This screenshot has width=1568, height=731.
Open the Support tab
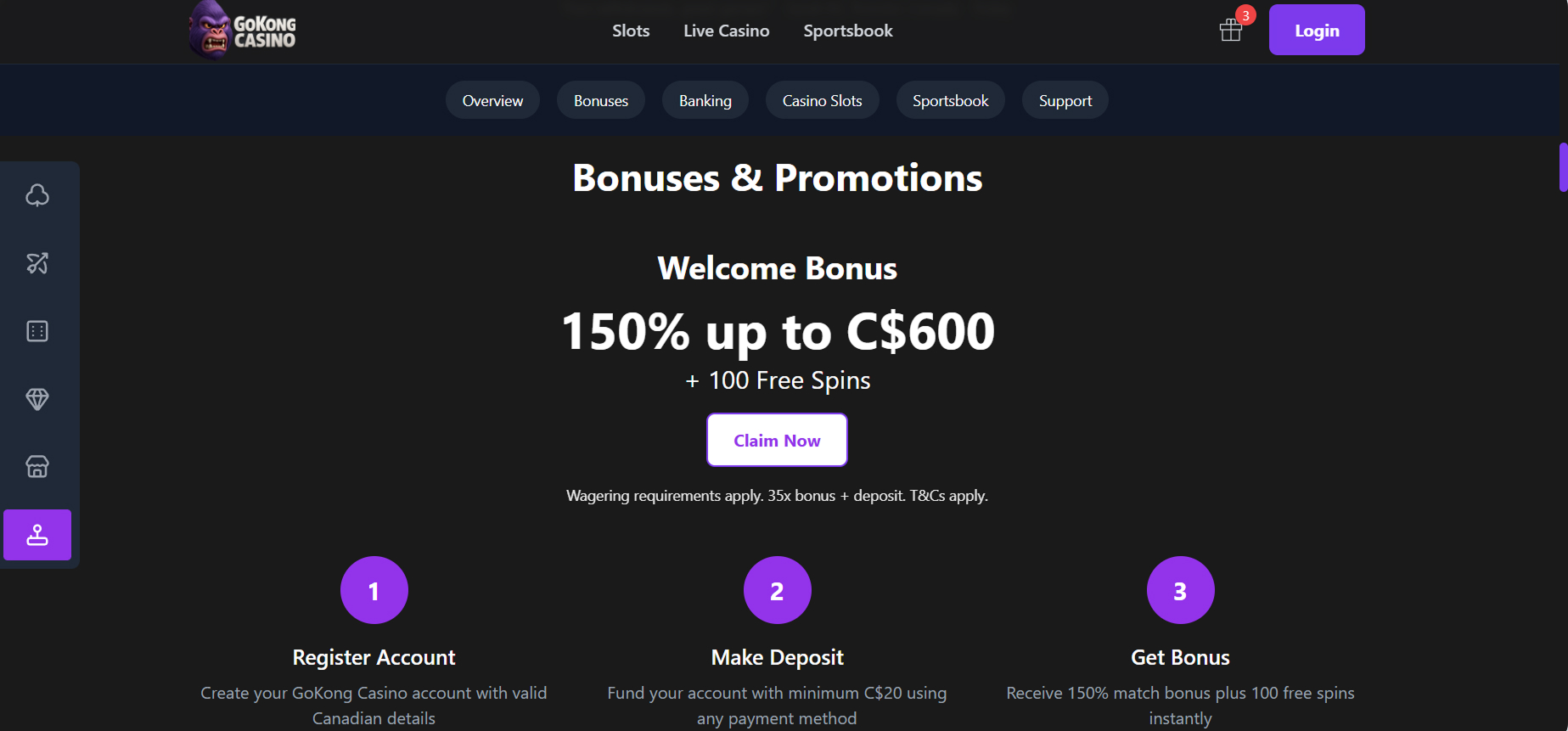point(1065,100)
